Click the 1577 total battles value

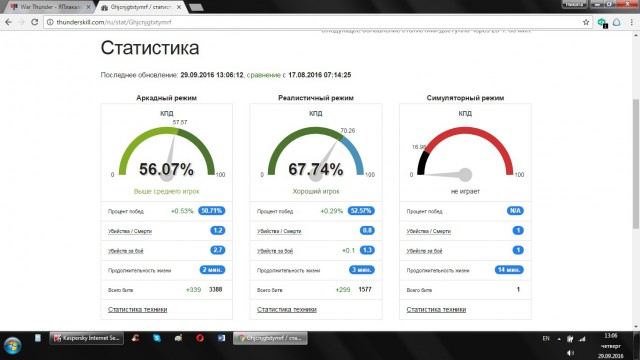click(365, 289)
